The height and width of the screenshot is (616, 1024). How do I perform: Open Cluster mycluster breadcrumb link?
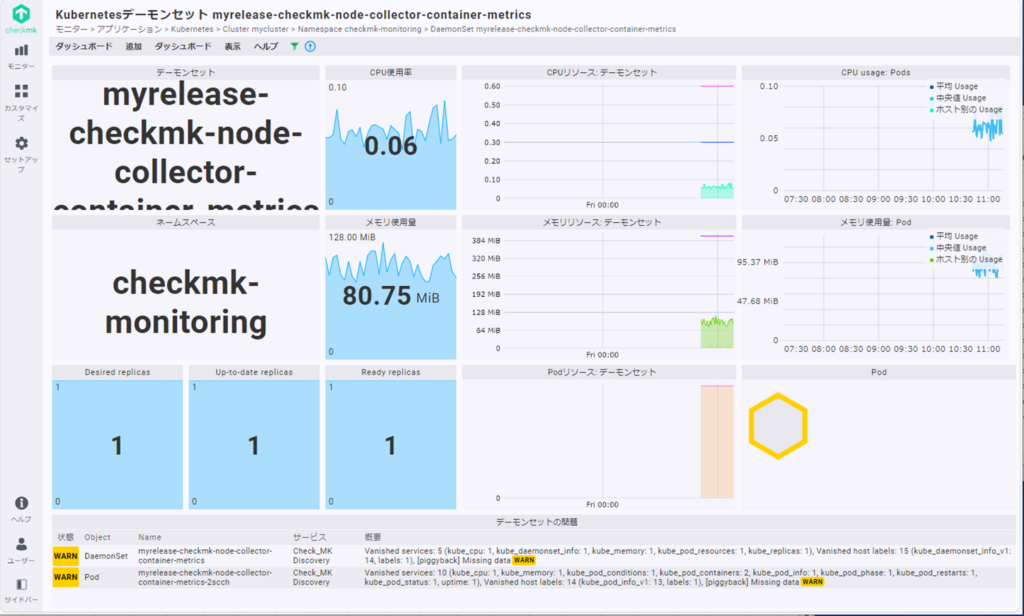click(255, 29)
